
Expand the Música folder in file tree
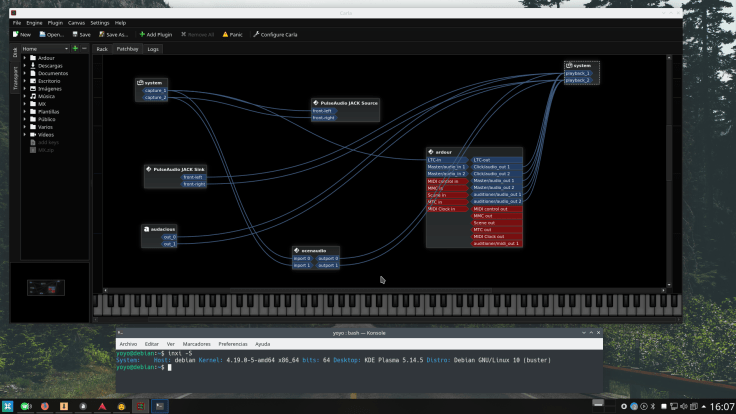pos(25,96)
